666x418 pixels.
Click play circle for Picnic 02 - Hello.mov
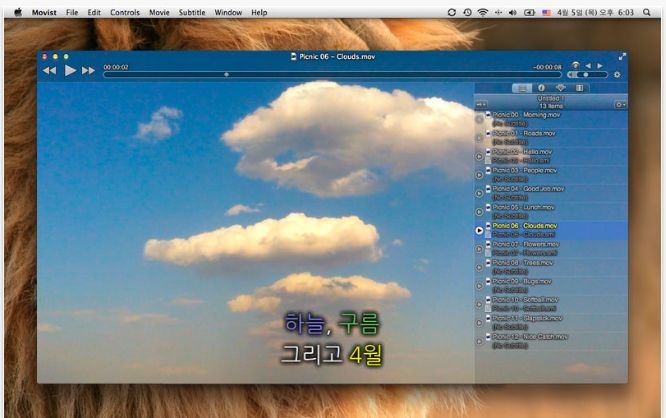pyautogui.click(x=479, y=156)
